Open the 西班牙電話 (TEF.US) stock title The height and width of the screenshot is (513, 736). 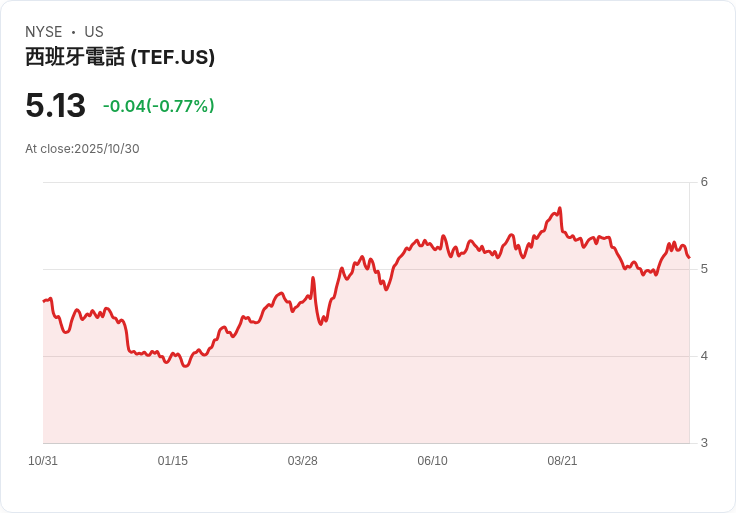[120, 58]
